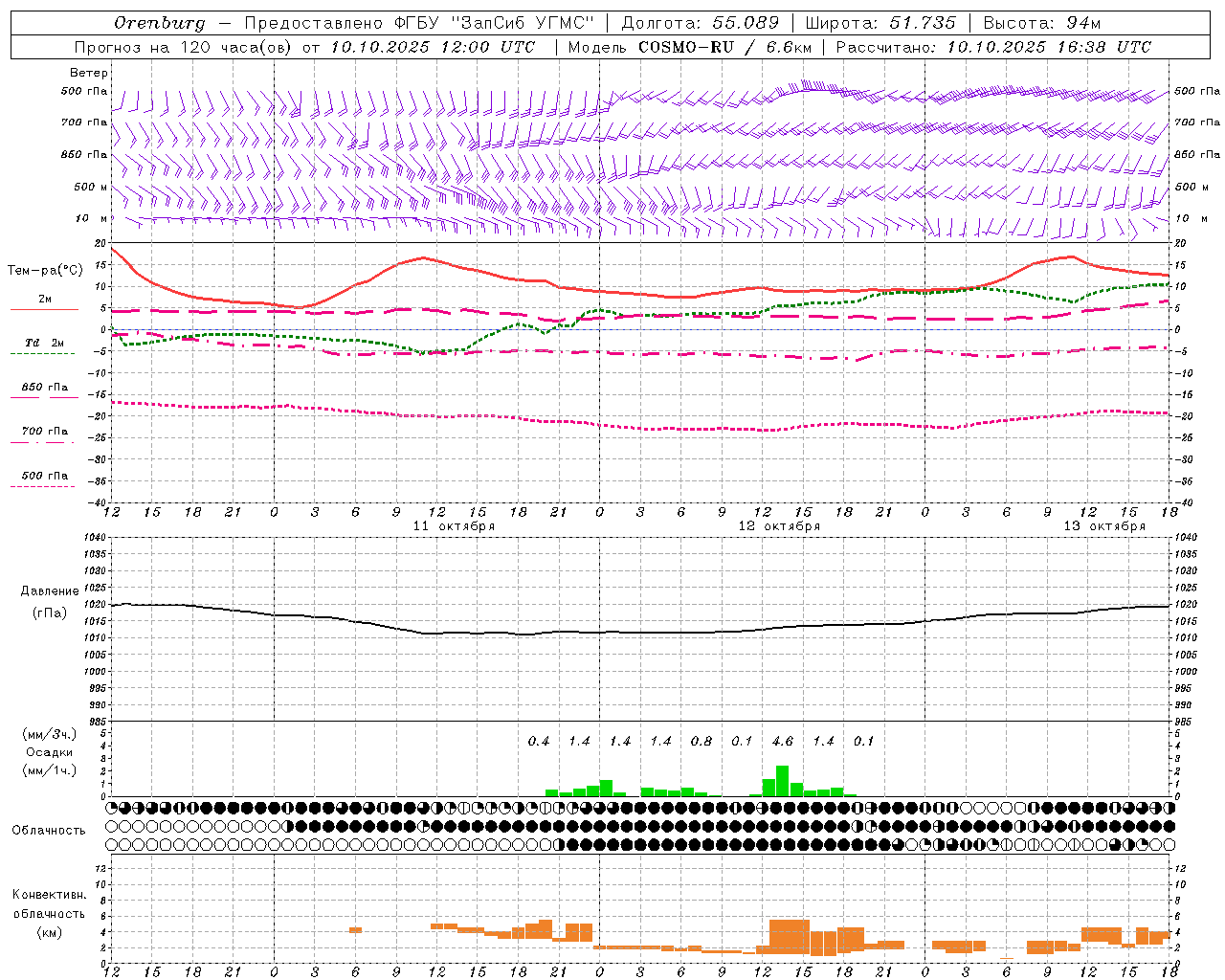Click the "Долгота: 55.089" longitude value
The width and height of the screenshot is (1225, 980).
(x=701, y=23)
